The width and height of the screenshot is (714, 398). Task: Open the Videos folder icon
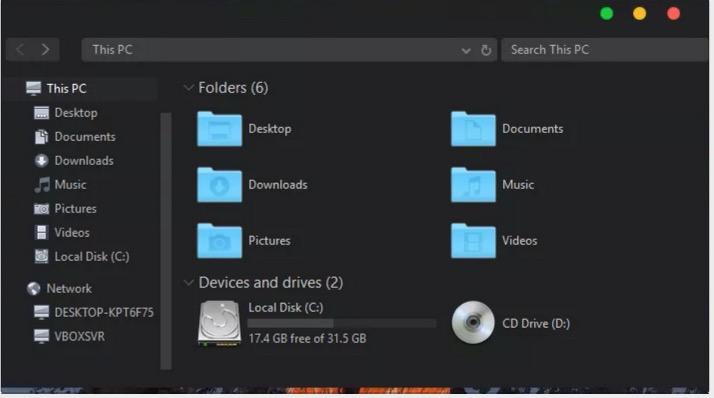point(473,241)
